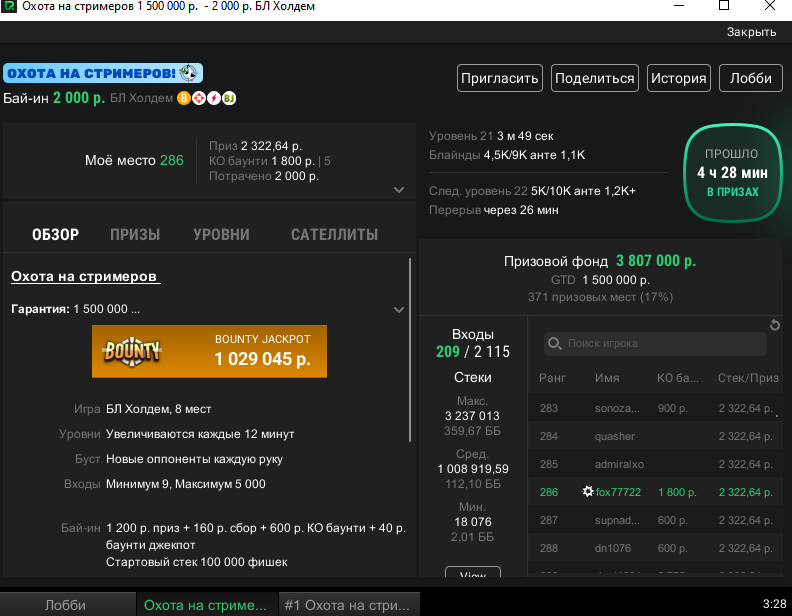Viewport: 792px width, 616px height.
Task: Click the gear icon beside fox77722
Action: 587,491
